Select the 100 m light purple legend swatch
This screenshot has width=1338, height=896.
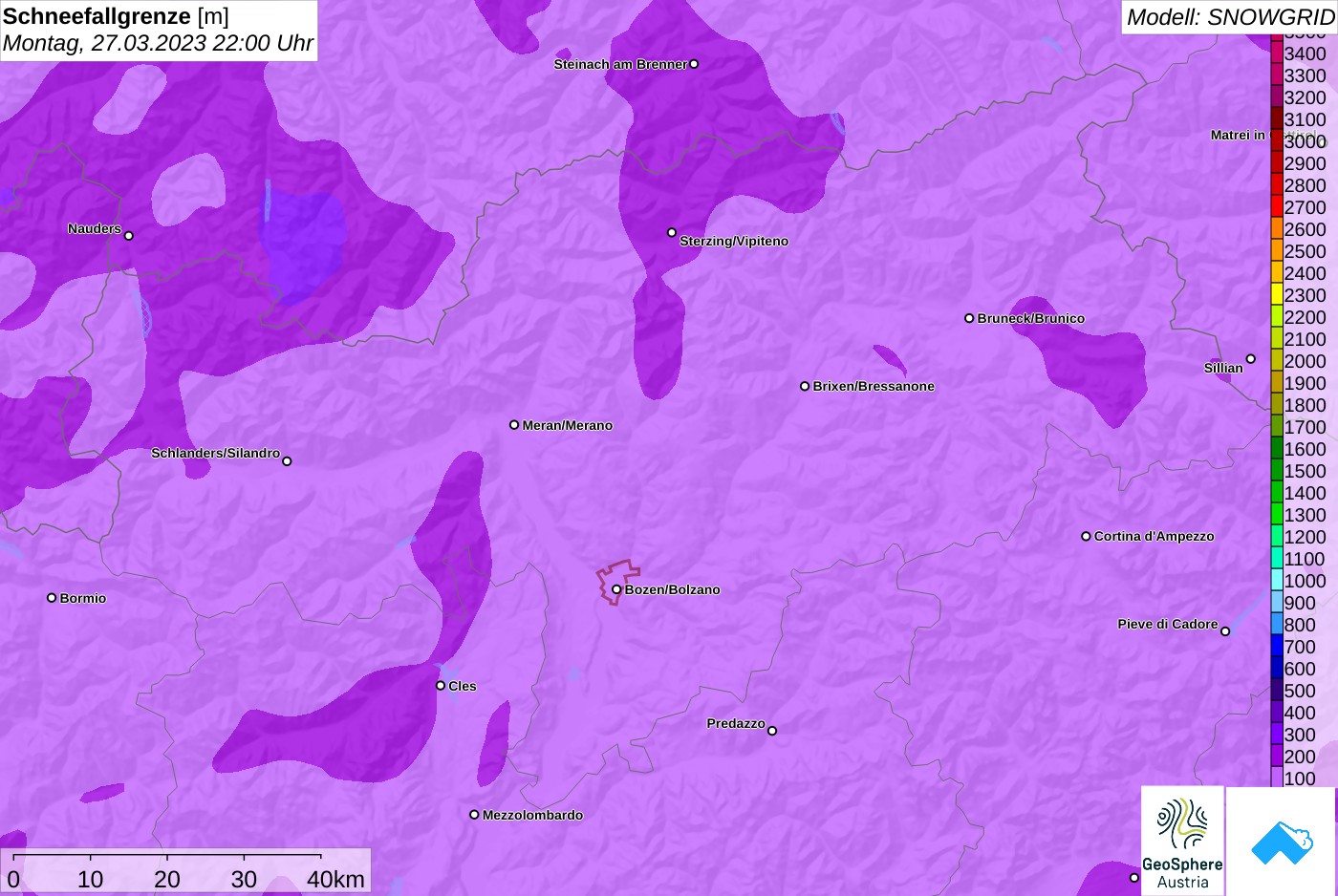pyautogui.click(x=1277, y=778)
